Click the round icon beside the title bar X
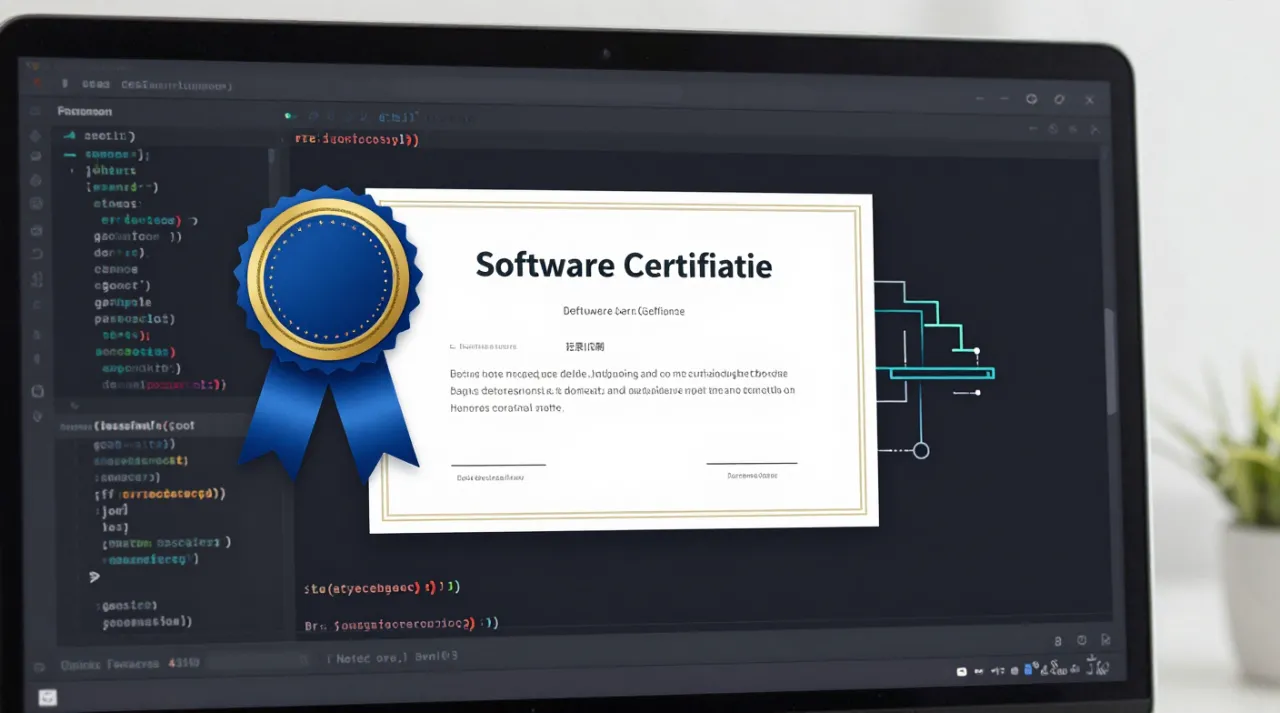1280x713 pixels. click(x=1060, y=99)
